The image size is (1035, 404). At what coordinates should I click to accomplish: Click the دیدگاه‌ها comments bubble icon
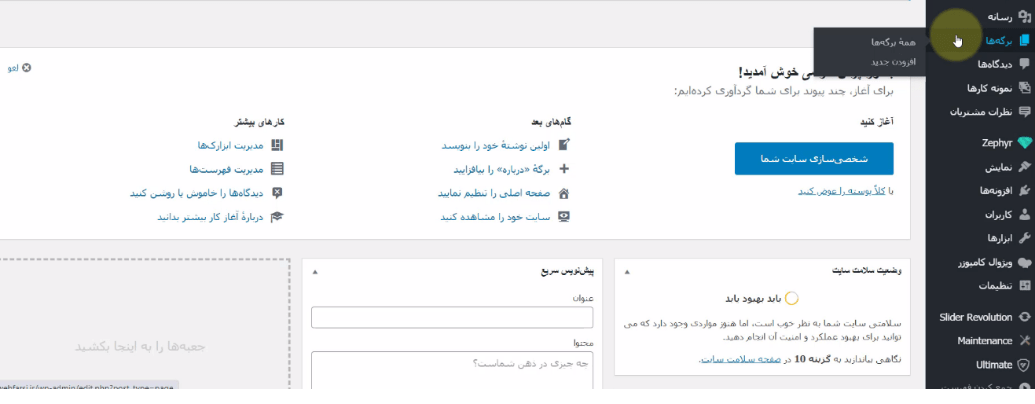[x=1024, y=64]
